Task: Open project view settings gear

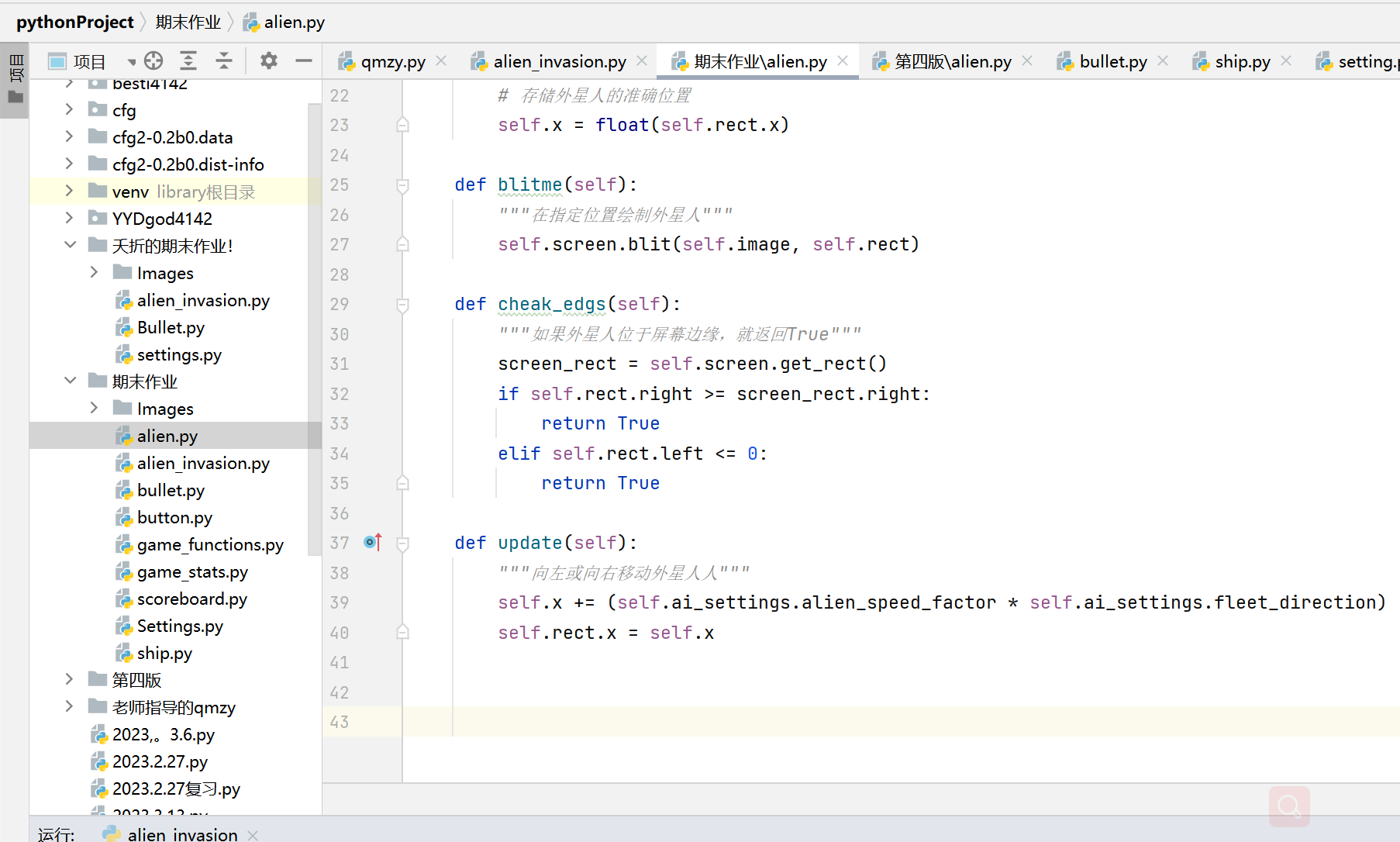Action: pos(269,60)
